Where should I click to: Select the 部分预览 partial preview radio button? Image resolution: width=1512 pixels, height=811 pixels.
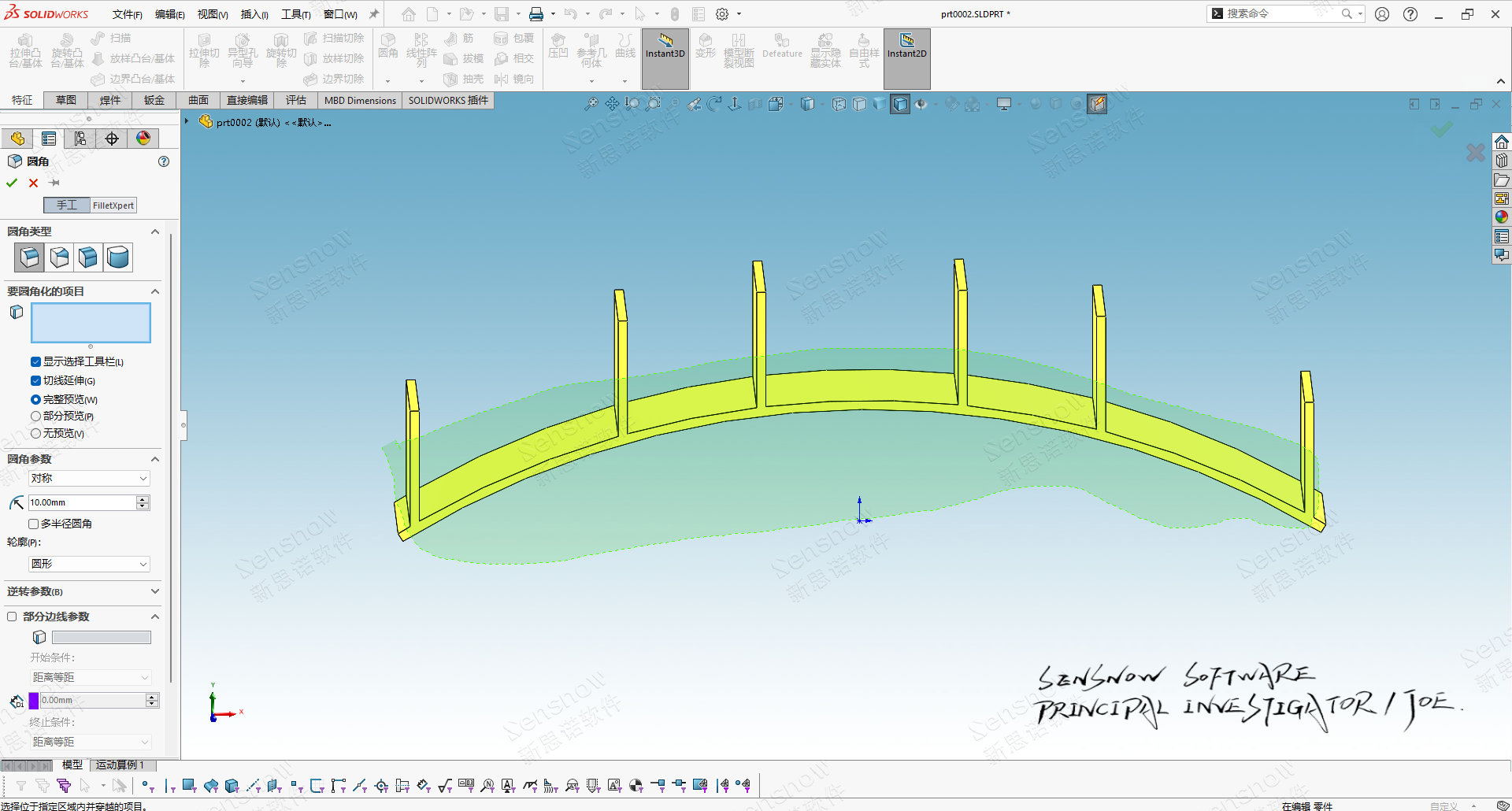pyautogui.click(x=35, y=416)
